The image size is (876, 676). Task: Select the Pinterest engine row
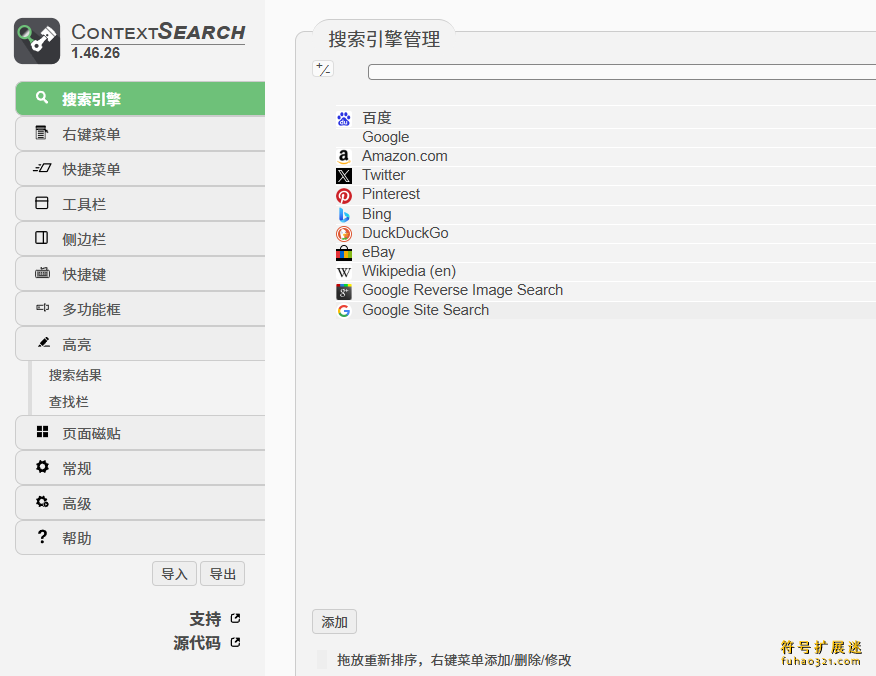point(606,194)
